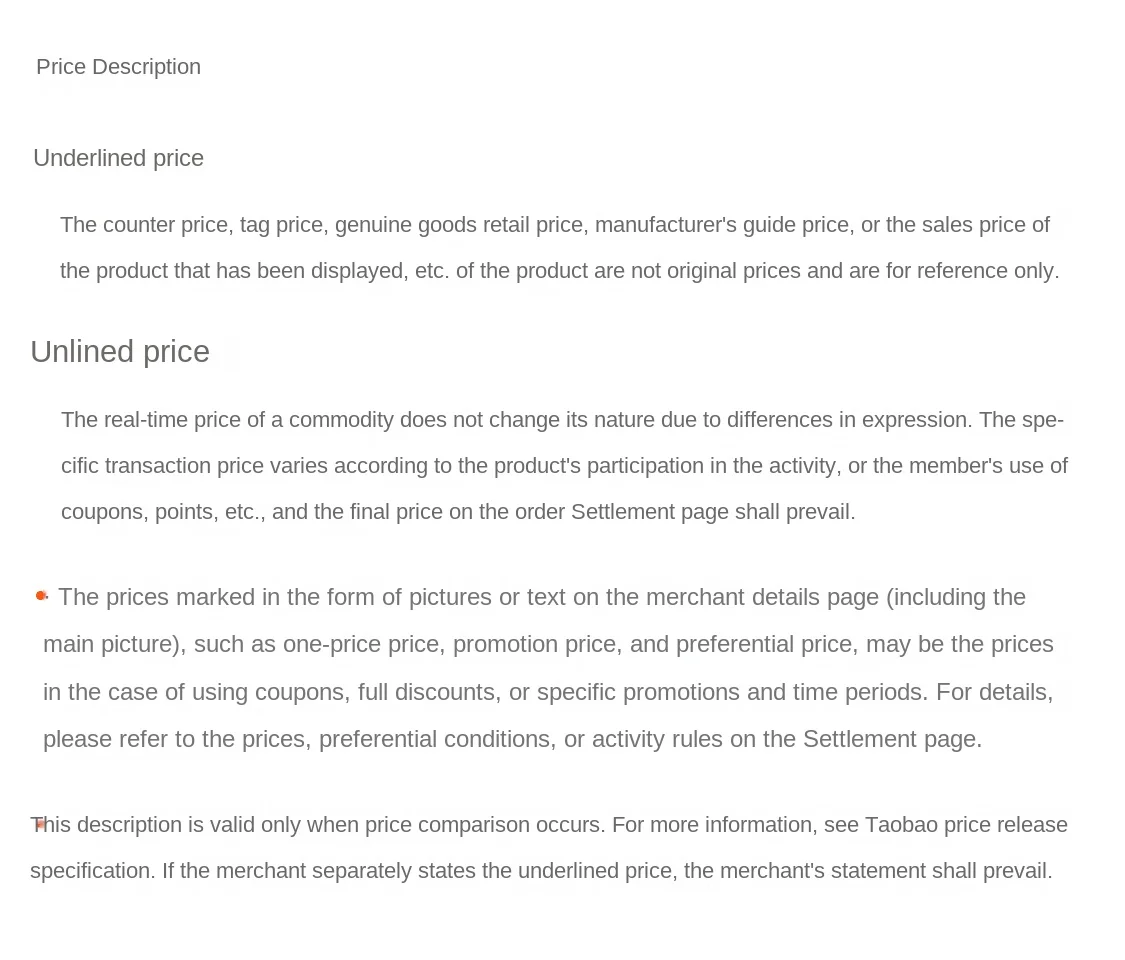Click the line starting 'please refer to the prices'

click(512, 739)
